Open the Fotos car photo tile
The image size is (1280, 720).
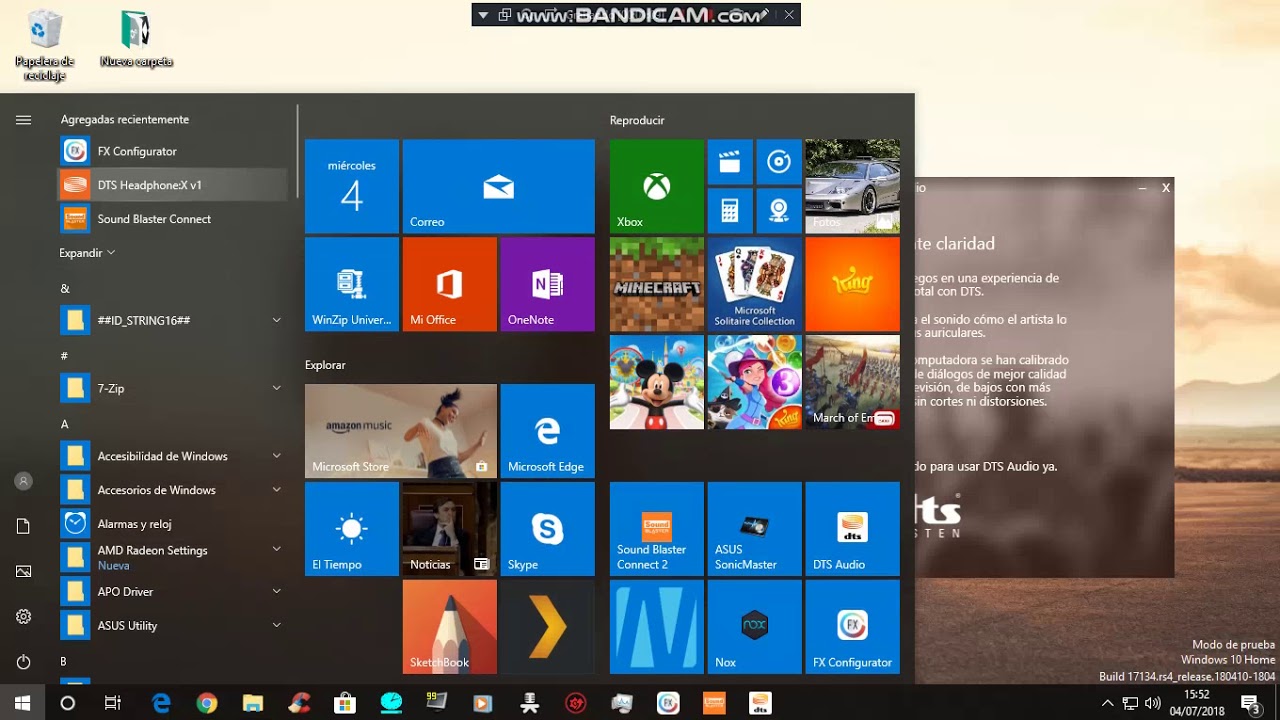click(x=852, y=186)
